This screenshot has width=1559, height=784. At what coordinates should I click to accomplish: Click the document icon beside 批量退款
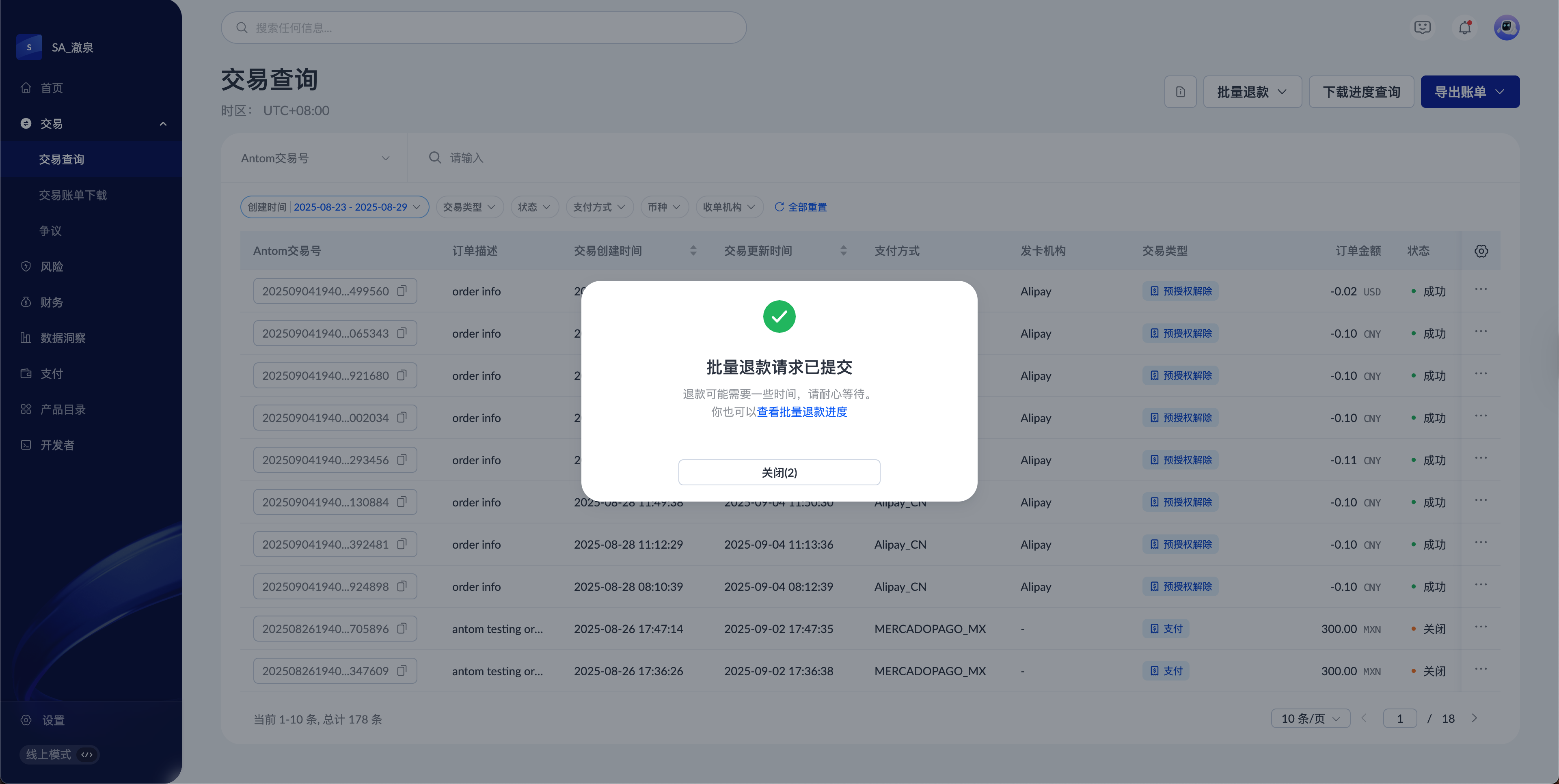[x=1180, y=92]
